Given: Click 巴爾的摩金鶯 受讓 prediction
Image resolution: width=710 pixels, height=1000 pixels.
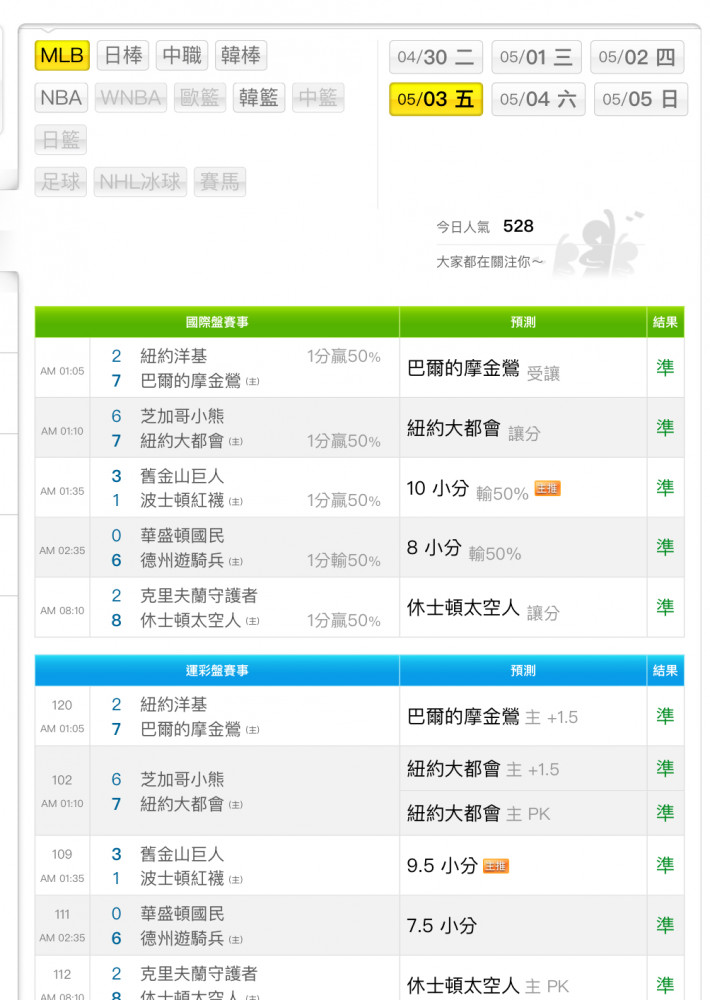Looking at the screenshot, I should (484, 369).
